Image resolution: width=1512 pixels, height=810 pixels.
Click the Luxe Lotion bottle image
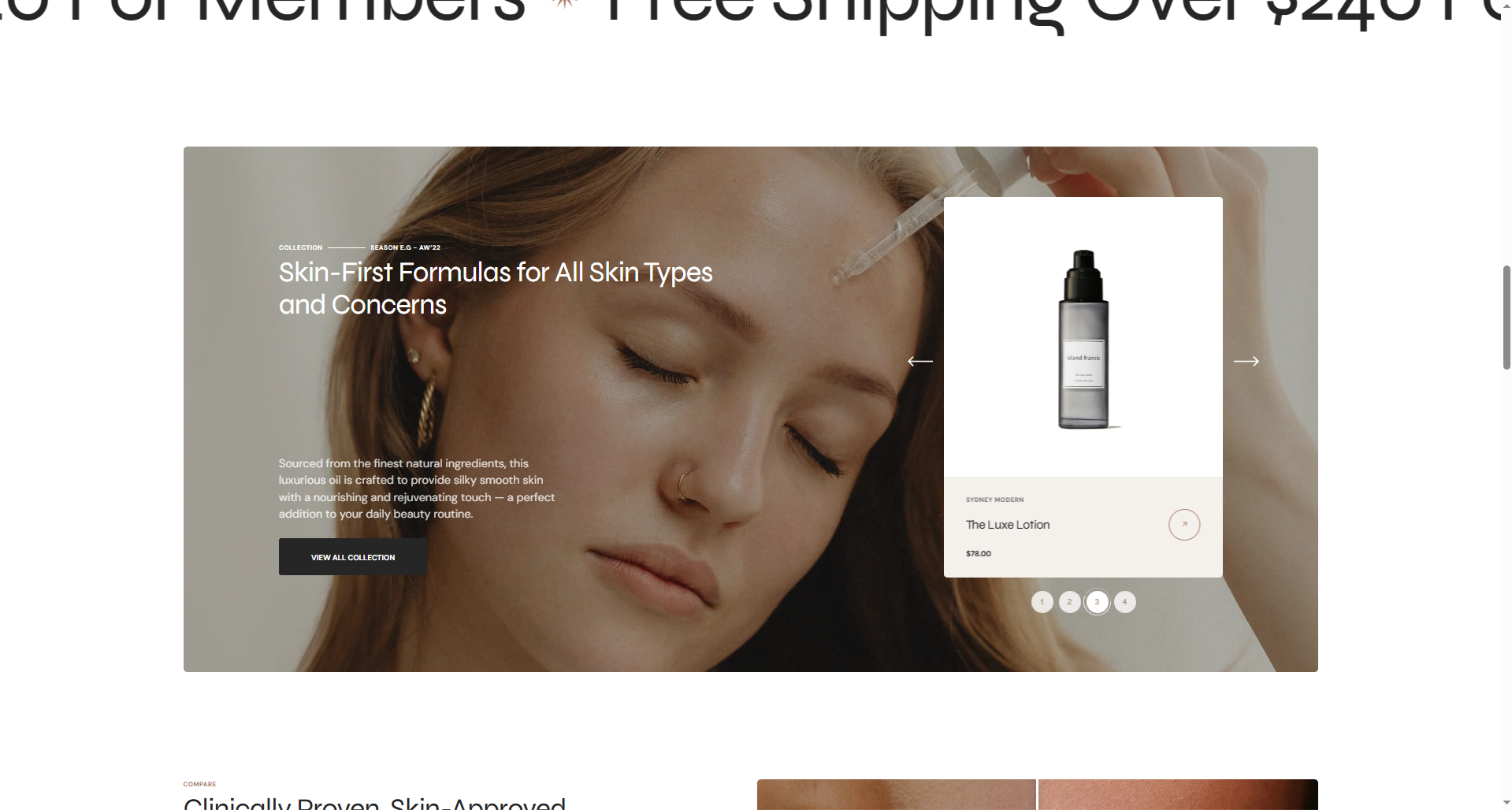point(1083,339)
